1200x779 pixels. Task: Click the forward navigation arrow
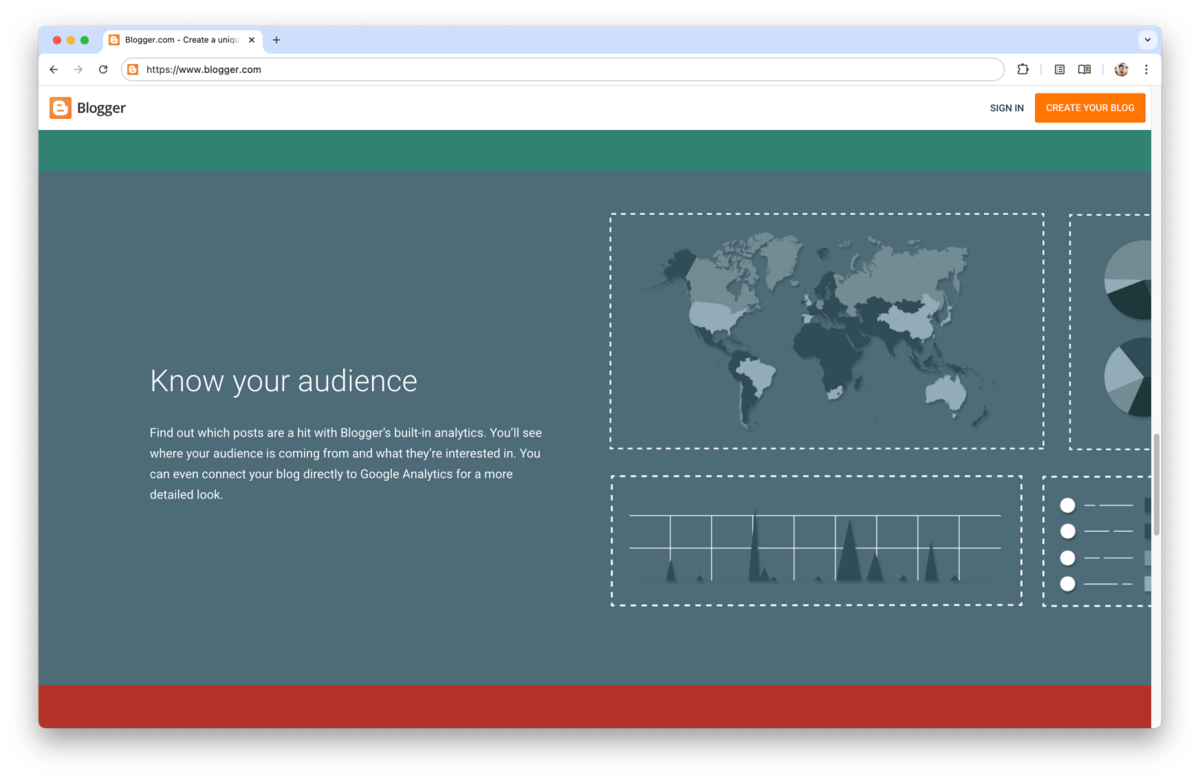click(x=78, y=69)
